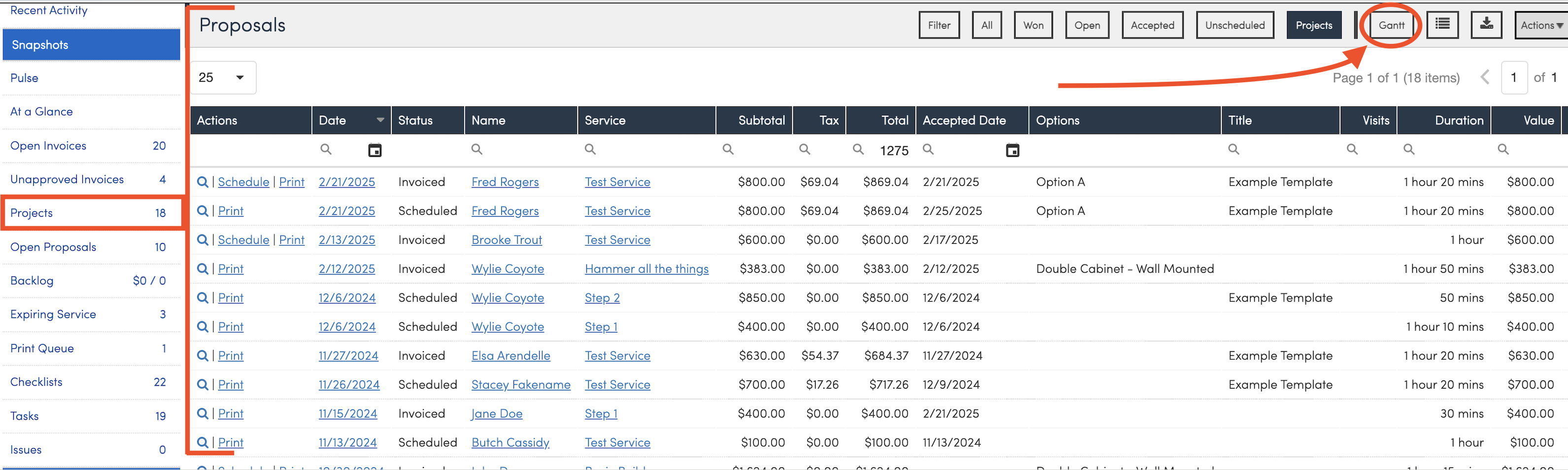1568x470 pixels.
Task: Click the Service column search icon
Action: pos(590,149)
